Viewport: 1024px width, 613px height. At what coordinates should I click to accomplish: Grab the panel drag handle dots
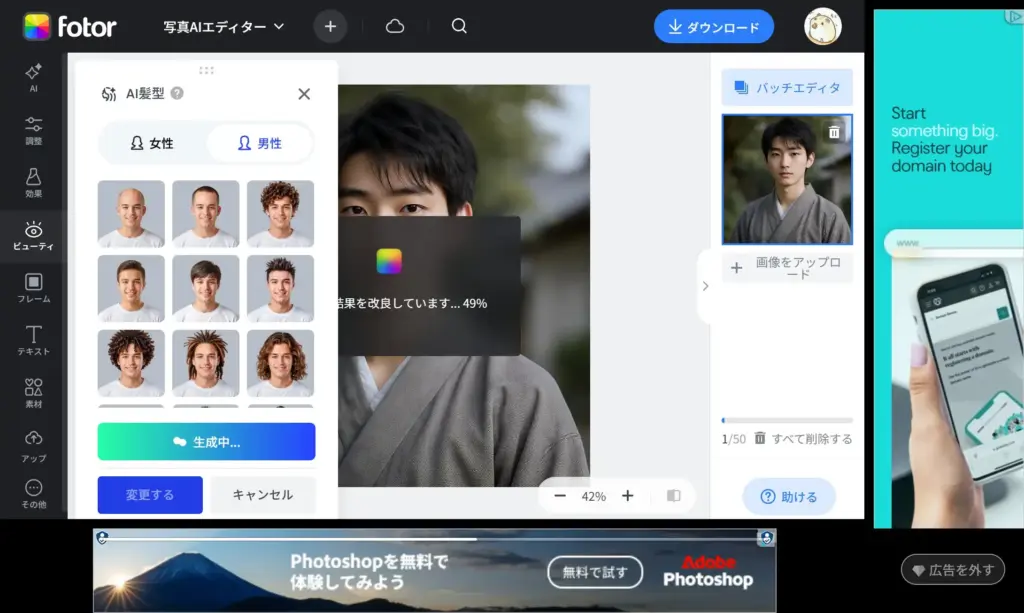pos(206,70)
